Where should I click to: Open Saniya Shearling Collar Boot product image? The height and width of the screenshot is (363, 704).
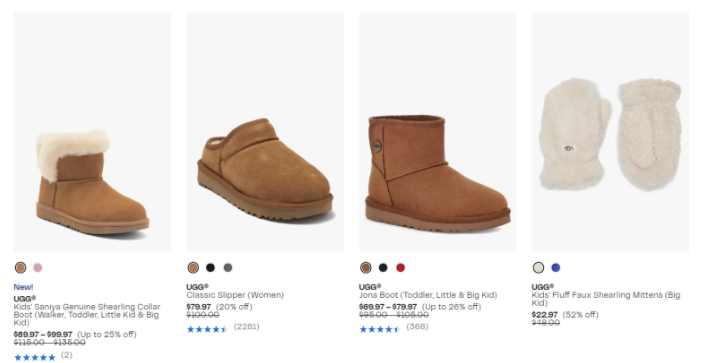[92, 132]
